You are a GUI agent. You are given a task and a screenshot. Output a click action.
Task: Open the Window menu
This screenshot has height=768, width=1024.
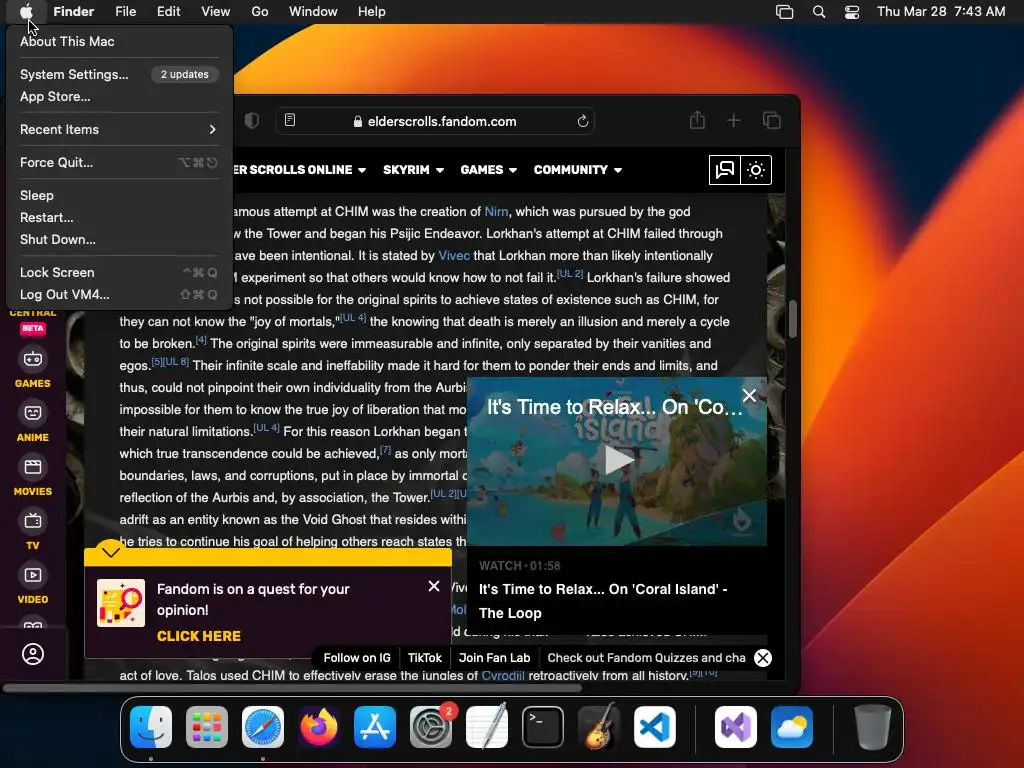click(313, 11)
